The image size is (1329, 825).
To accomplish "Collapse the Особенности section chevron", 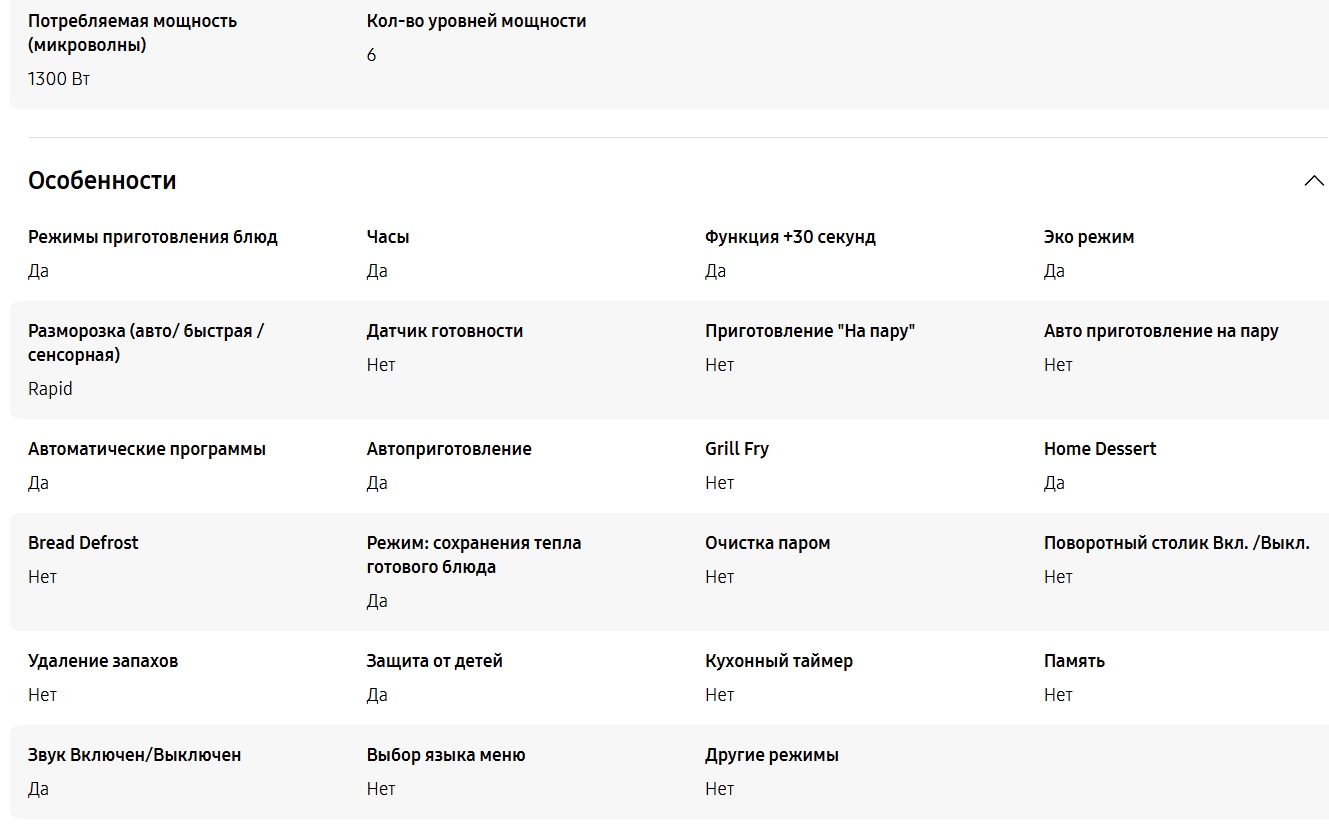I will pyautogui.click(x=1314, y=181).
